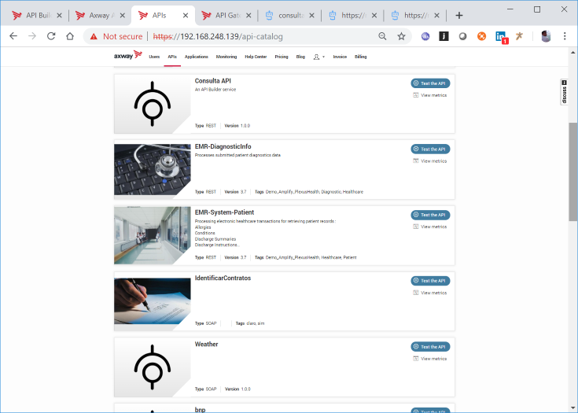
Task: Click View metrics icon for Weather
Action: 416,358
